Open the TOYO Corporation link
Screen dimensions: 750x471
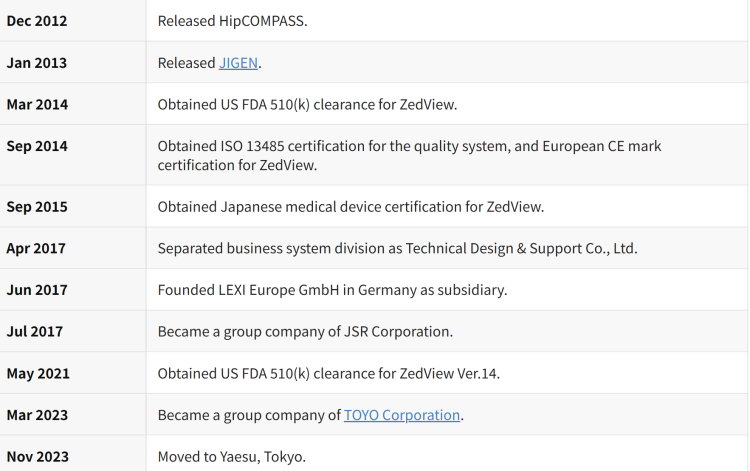[x=402, y=415]
